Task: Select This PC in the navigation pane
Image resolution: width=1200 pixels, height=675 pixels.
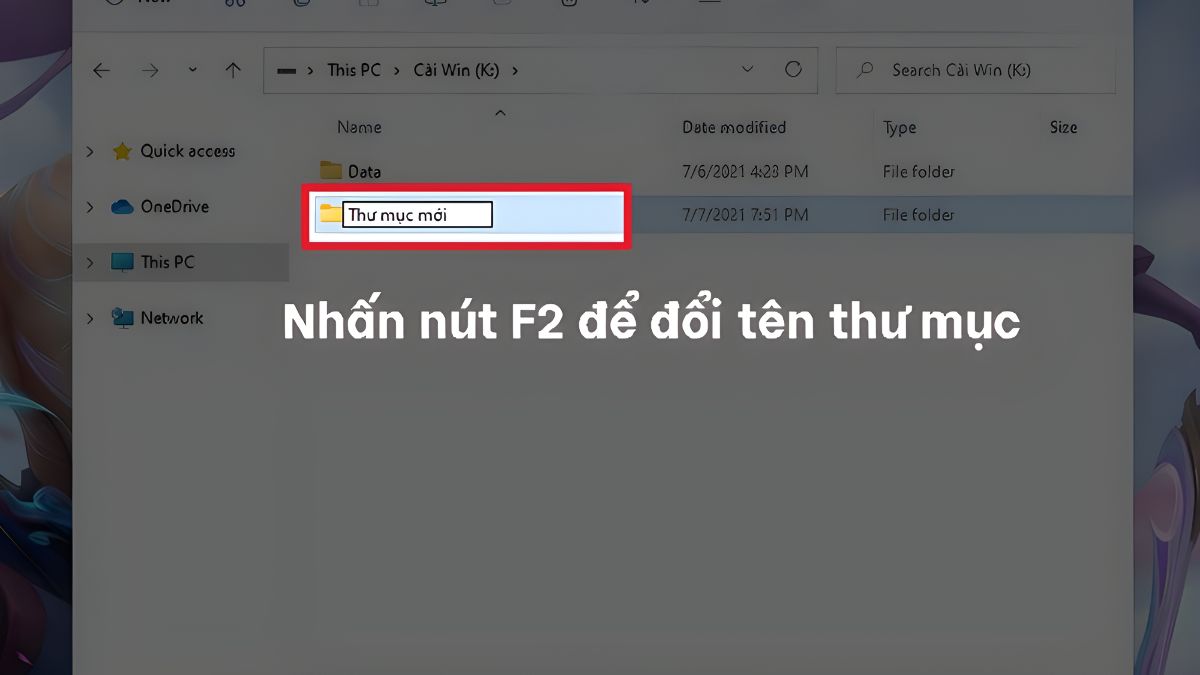Action: 167,262
